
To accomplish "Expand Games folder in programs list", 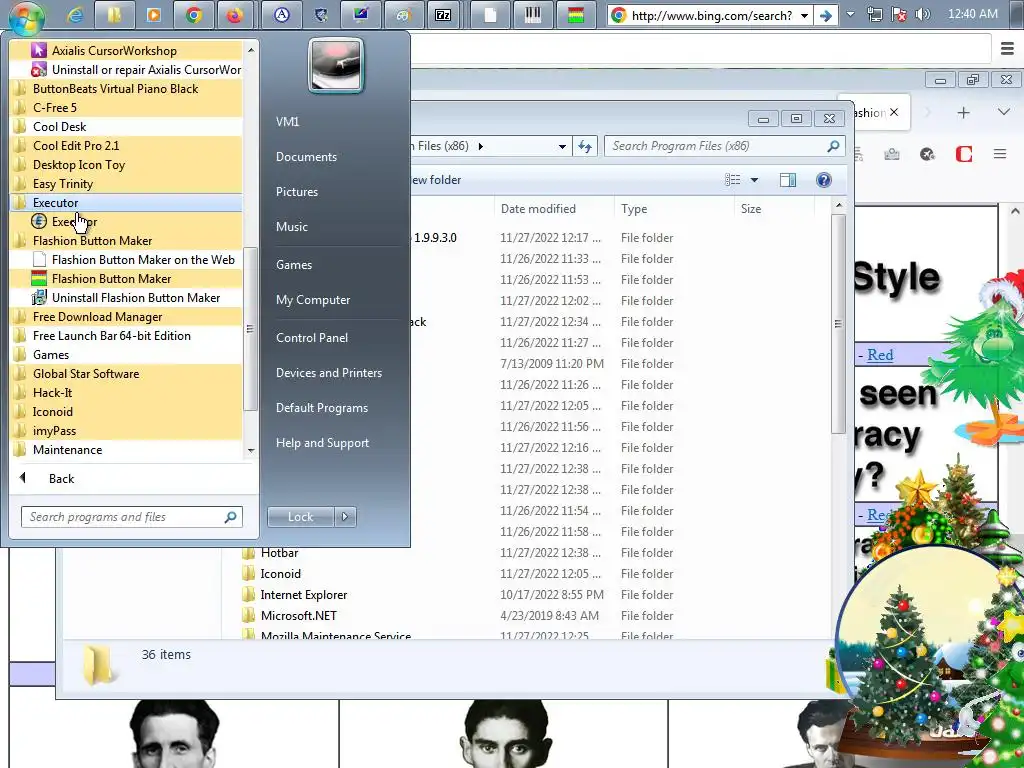I will (x=126, y=355).
